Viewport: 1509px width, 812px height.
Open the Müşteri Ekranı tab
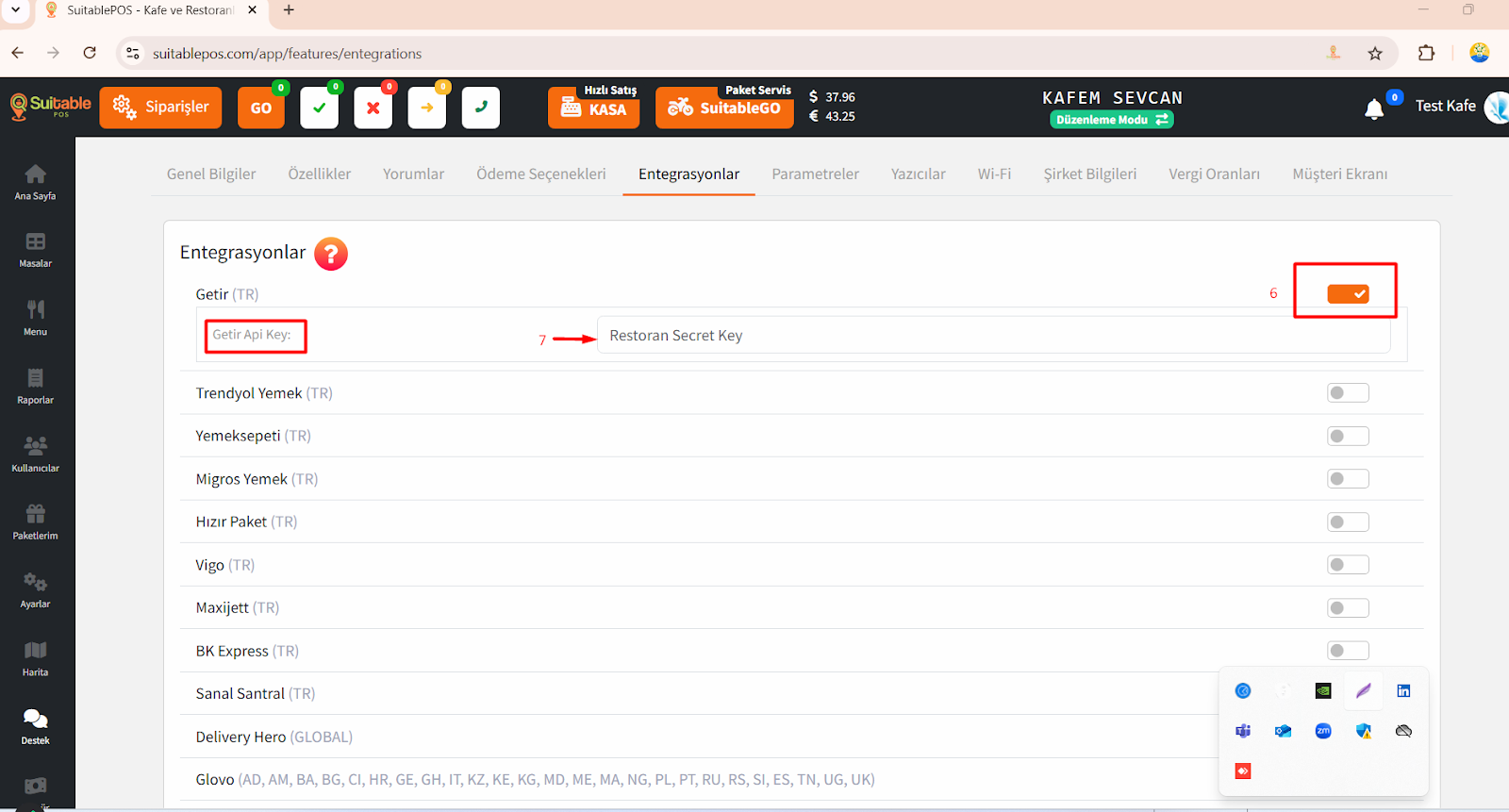(x=1340, y=174)
